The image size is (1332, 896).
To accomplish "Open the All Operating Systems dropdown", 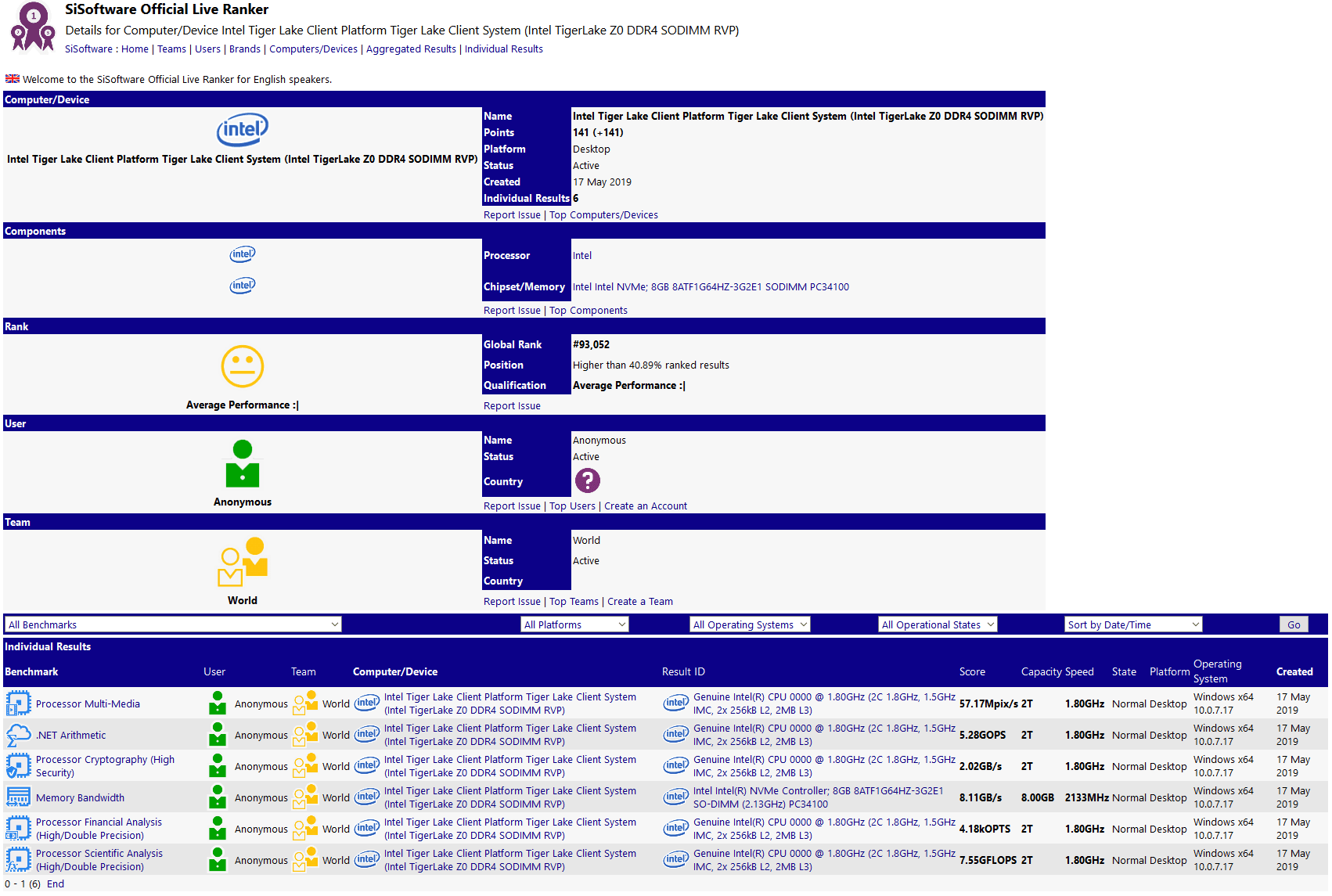I will 749,624.
